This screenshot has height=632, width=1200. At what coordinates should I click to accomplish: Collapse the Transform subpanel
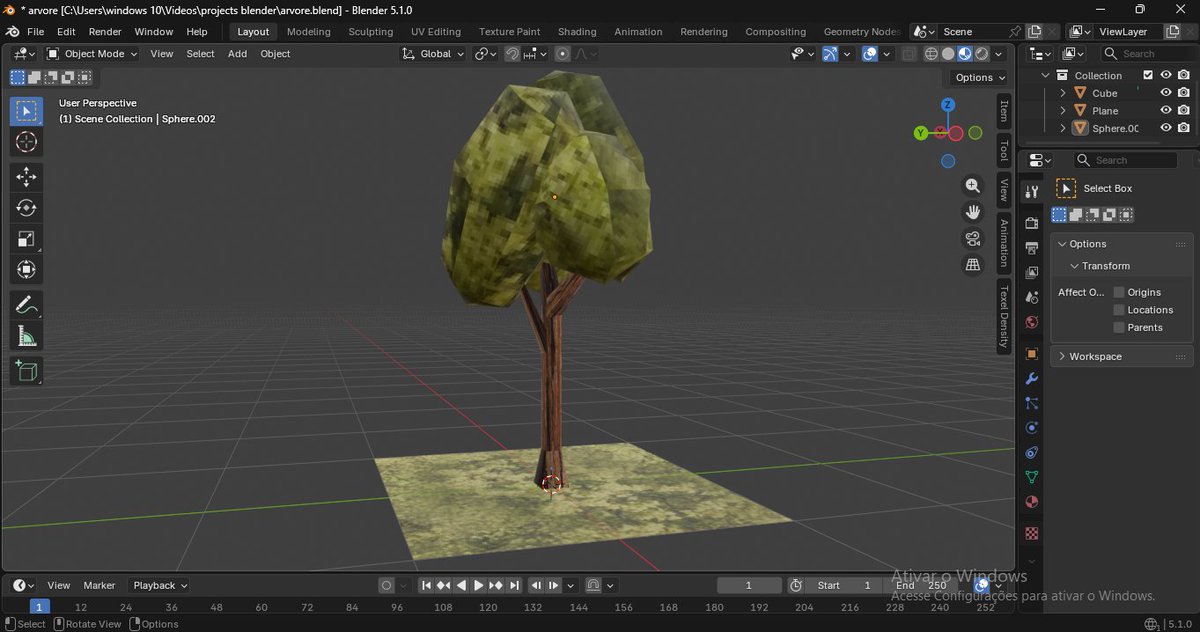tap(1074, 266)
